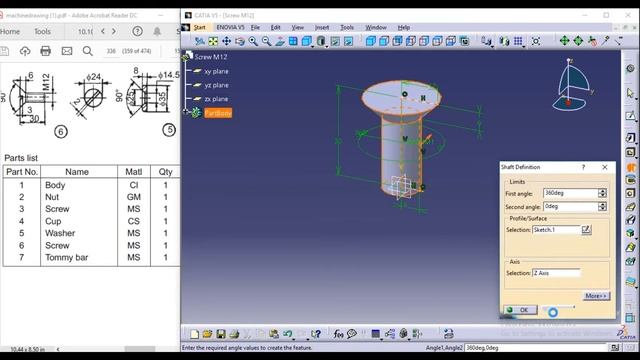The width and height of the screenshot is (640, 360).
Task: Open the File menu
Action: (255, 28)
